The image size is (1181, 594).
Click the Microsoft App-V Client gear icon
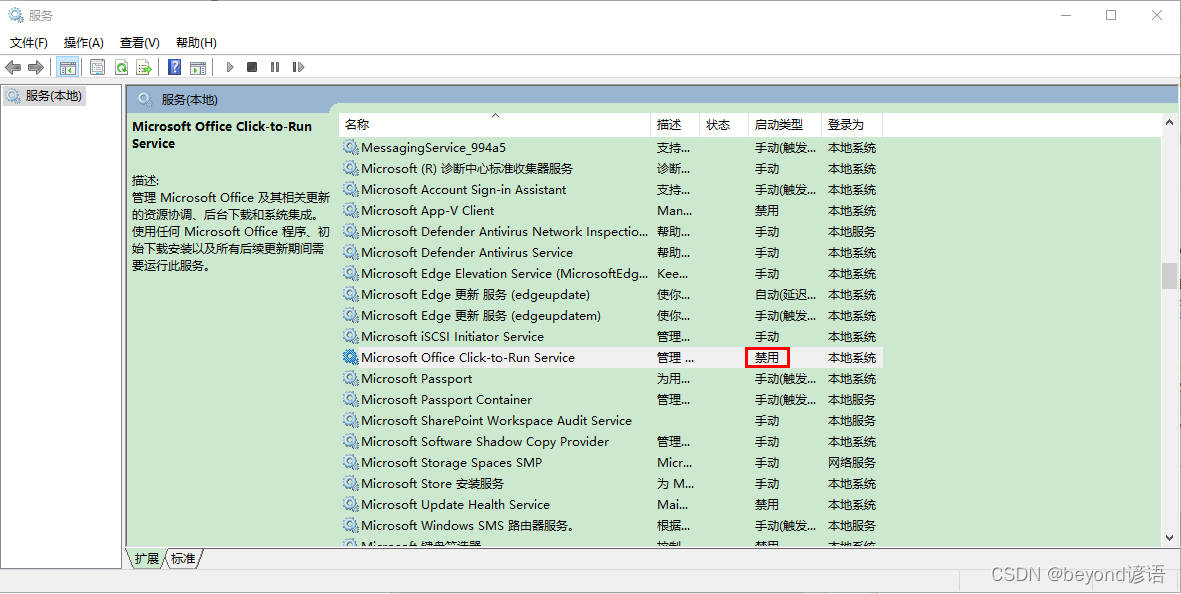350,211
